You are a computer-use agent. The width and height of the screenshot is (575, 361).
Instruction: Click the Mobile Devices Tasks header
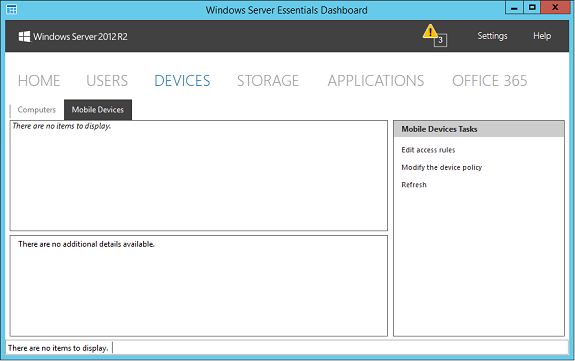[x=479, y=129]
